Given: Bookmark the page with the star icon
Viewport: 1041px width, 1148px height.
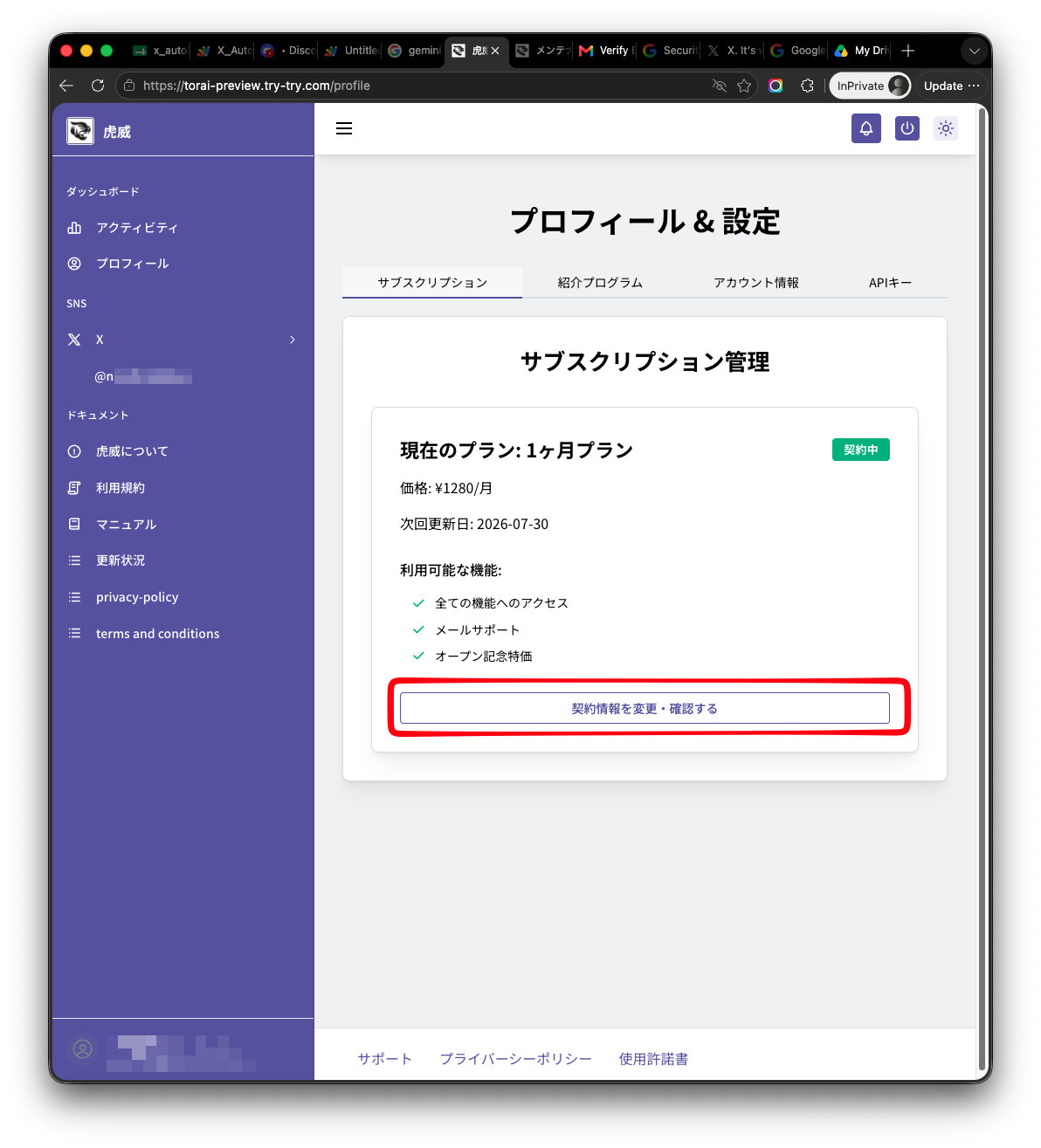Looking at the screenshot, I should pyautogui.click(x=744, y=86).
